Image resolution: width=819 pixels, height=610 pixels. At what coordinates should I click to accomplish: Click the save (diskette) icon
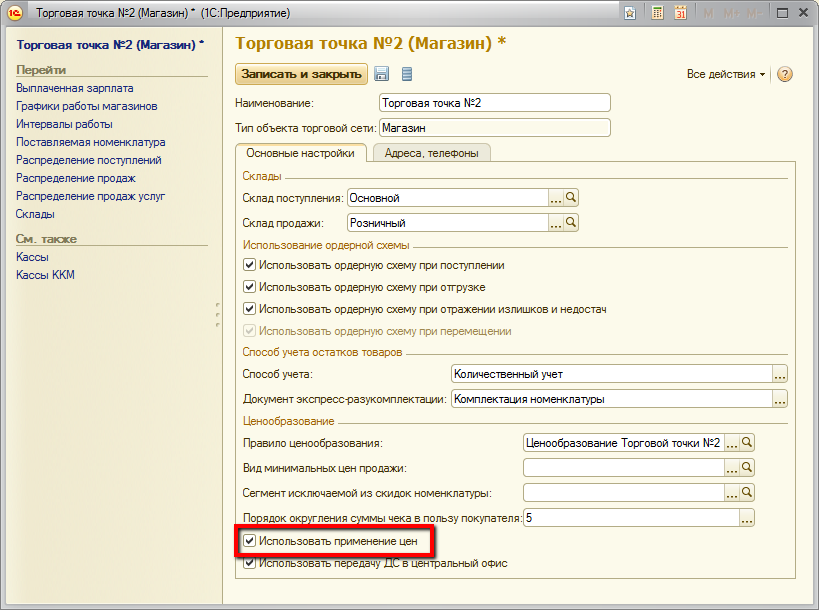click(x=381, y=74)
